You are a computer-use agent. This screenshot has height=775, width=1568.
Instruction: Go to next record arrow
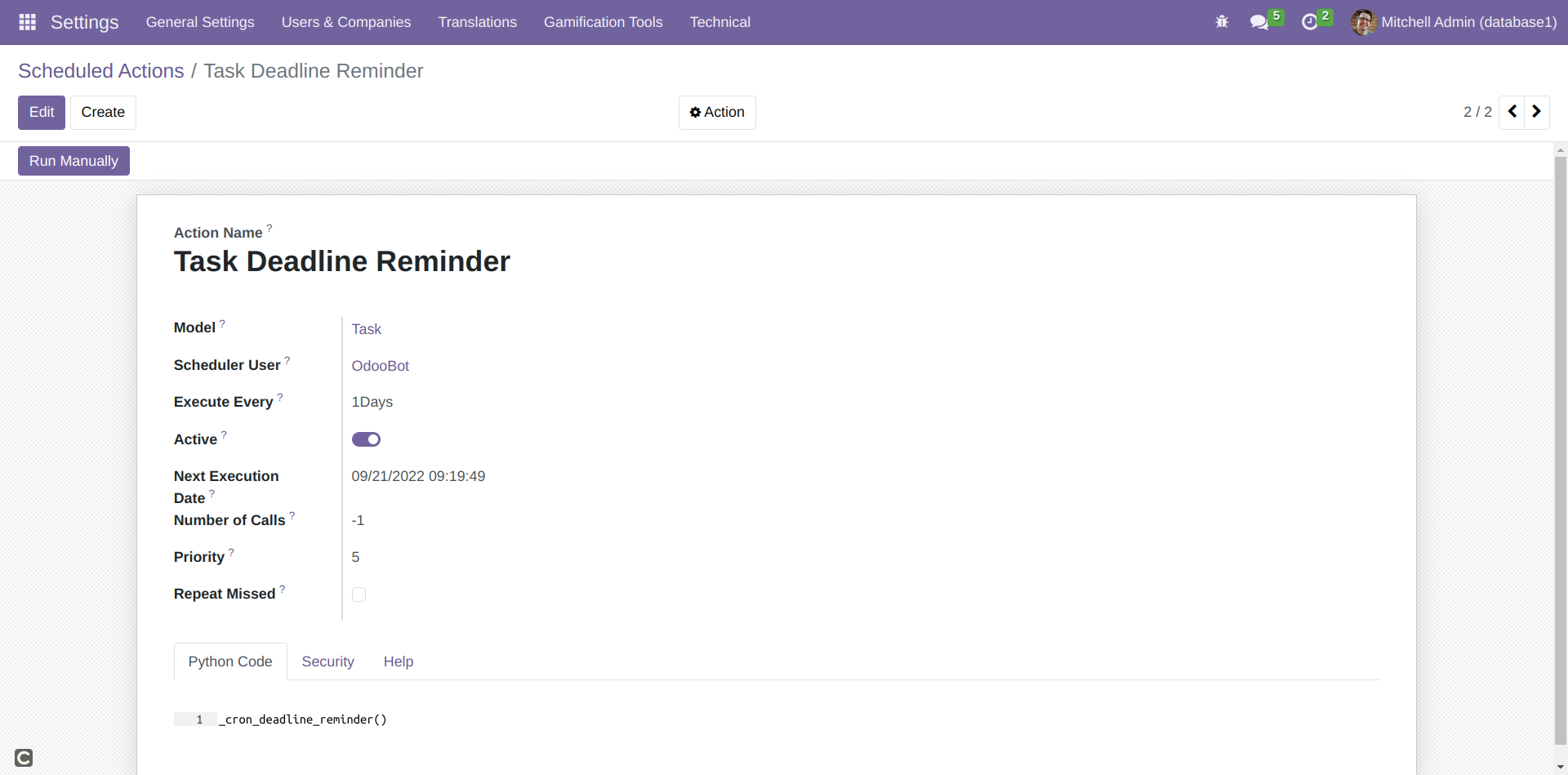pyautogui.click(x=1536, y=112)
